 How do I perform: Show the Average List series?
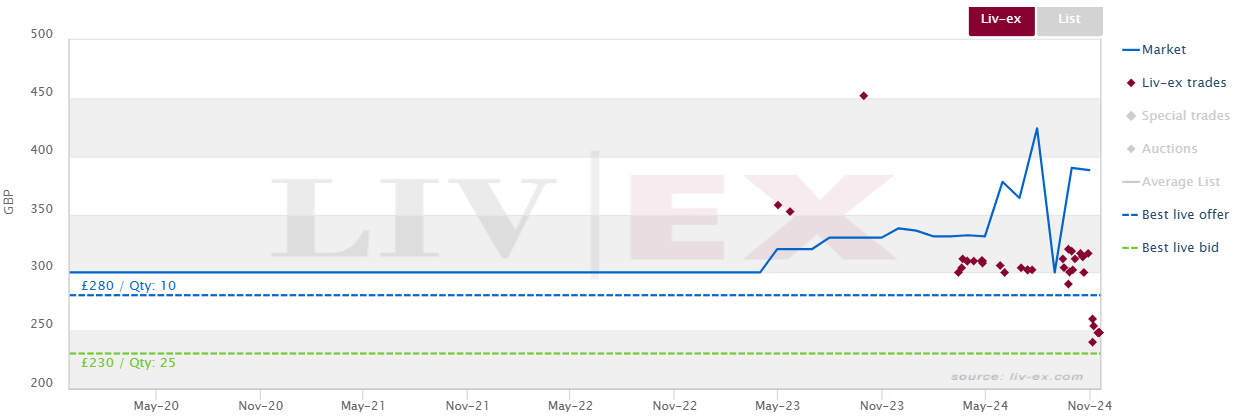click(1172, 181)
